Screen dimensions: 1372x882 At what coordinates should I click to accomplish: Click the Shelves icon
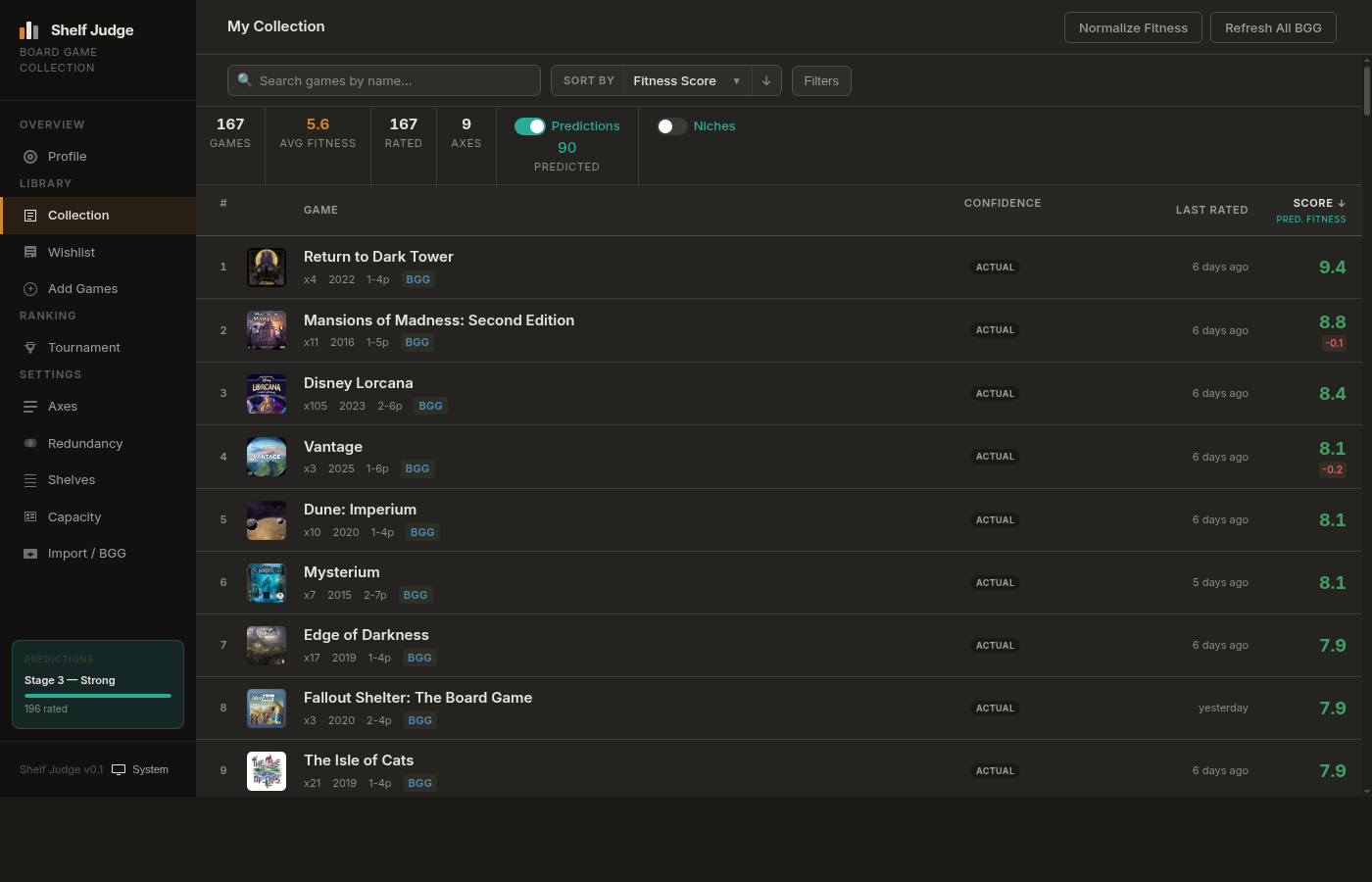30,480
